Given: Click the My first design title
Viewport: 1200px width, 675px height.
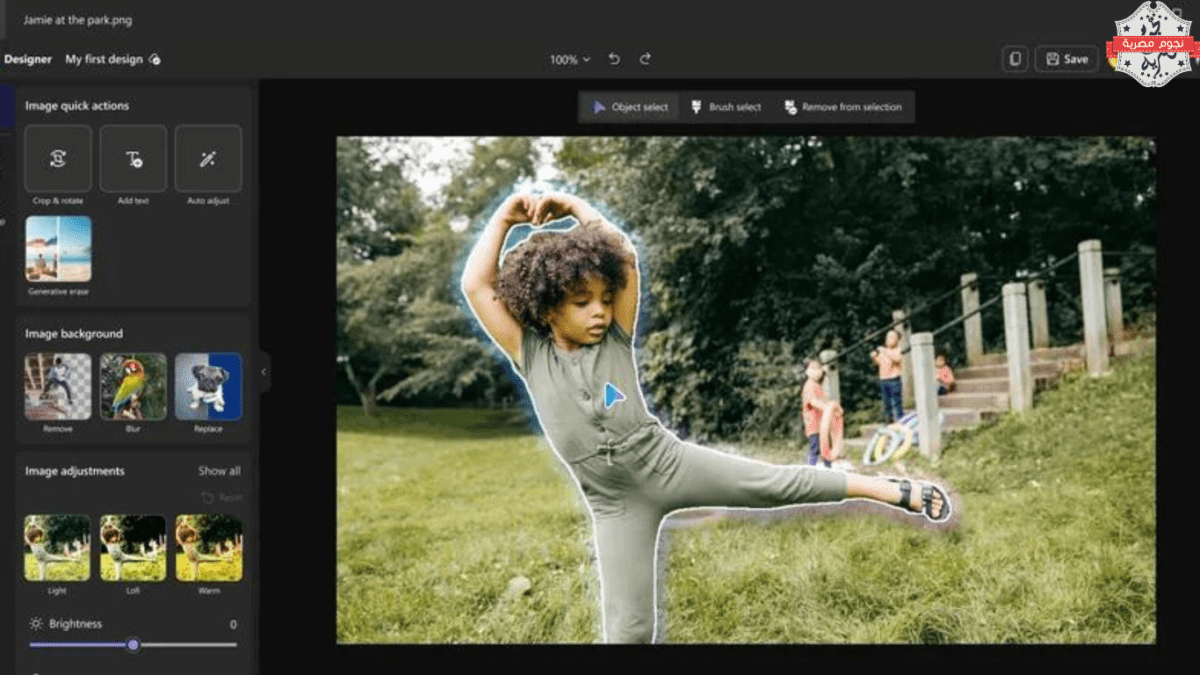Looking at the screenshot, I should tap(104, 59).
